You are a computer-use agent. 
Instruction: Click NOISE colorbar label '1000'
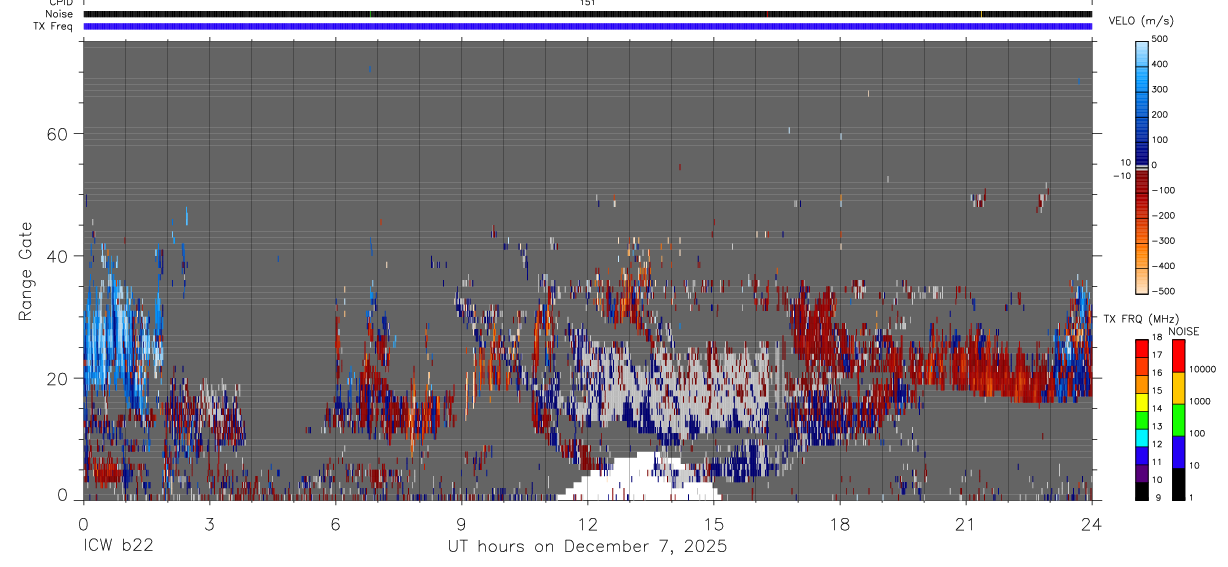[1201, 401]
